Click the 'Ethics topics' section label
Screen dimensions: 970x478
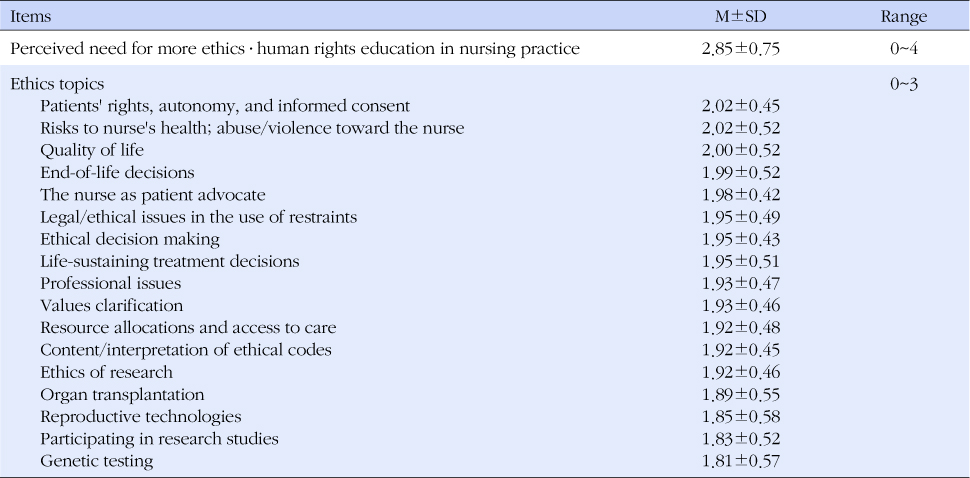57,84
